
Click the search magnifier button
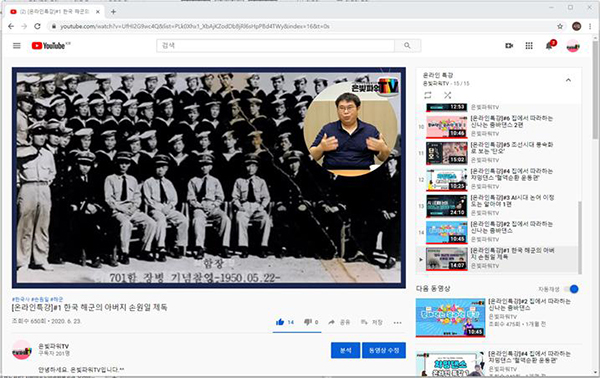coord(408,46)
